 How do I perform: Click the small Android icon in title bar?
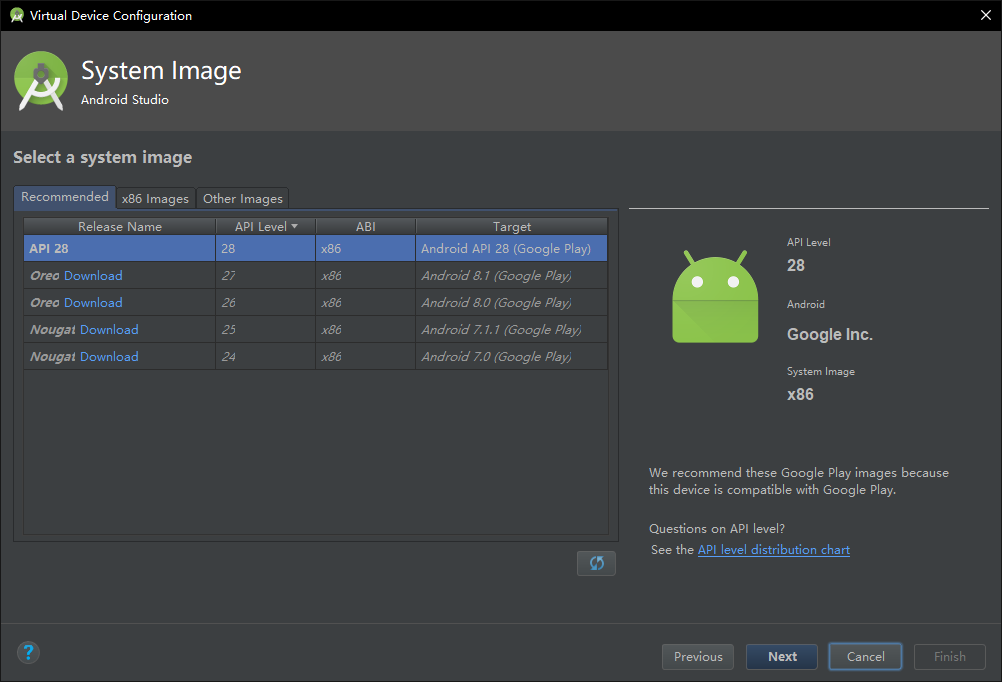[17, 15]
